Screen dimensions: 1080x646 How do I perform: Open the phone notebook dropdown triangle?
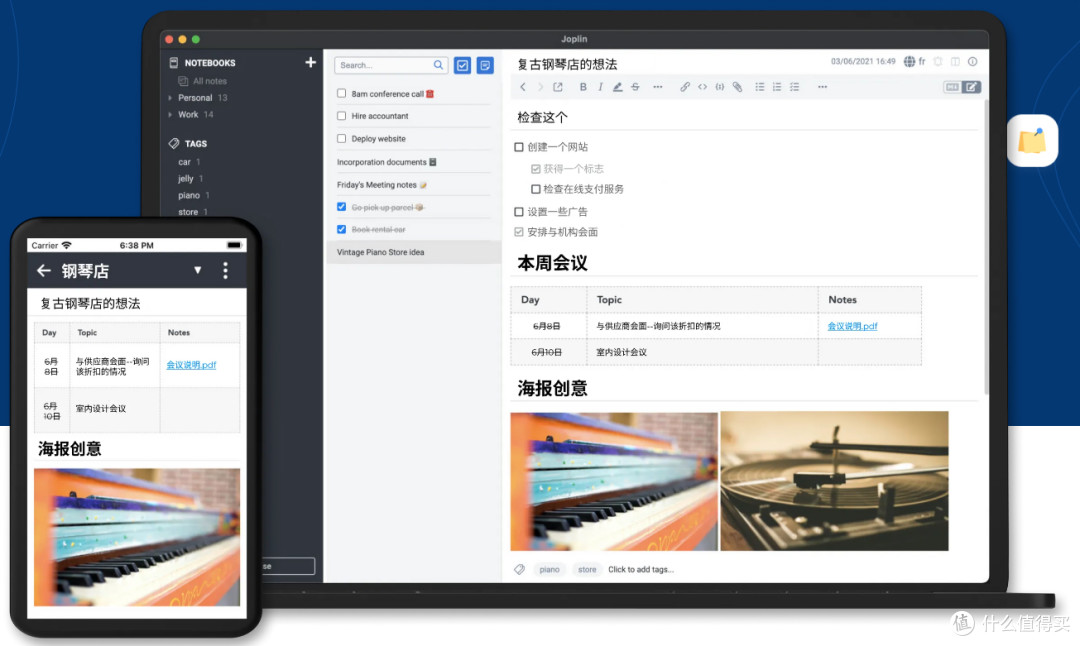click(198, 270)
